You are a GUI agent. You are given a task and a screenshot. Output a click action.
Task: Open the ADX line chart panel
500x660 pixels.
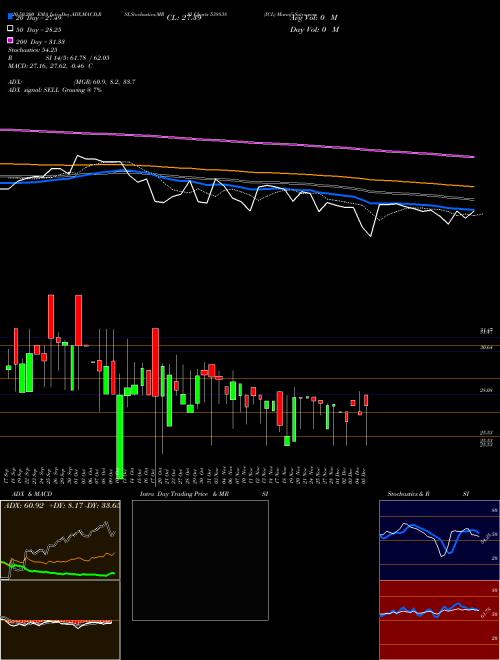[x=60, y=540]
